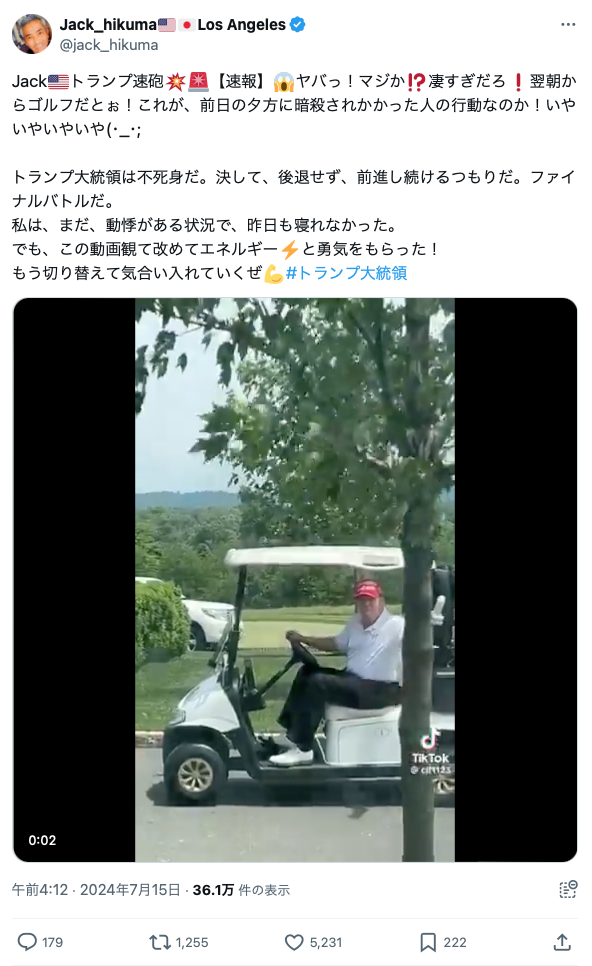The height and width of the screenshot is (966, 592).
Task: Like the post with the heart icon
Action: click(294, 941)
